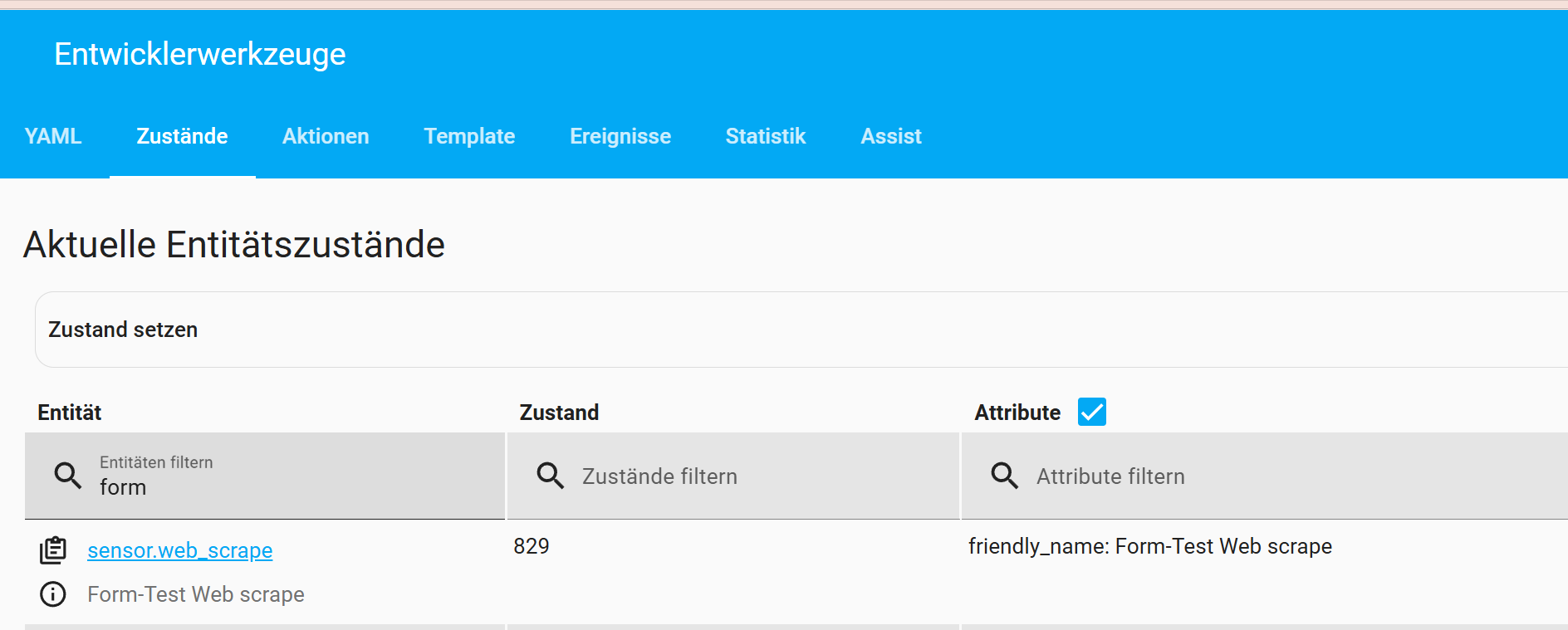The image size is (1568, 630).
Task: Select the Ereignisse tab
Action: tap(620, 136)
